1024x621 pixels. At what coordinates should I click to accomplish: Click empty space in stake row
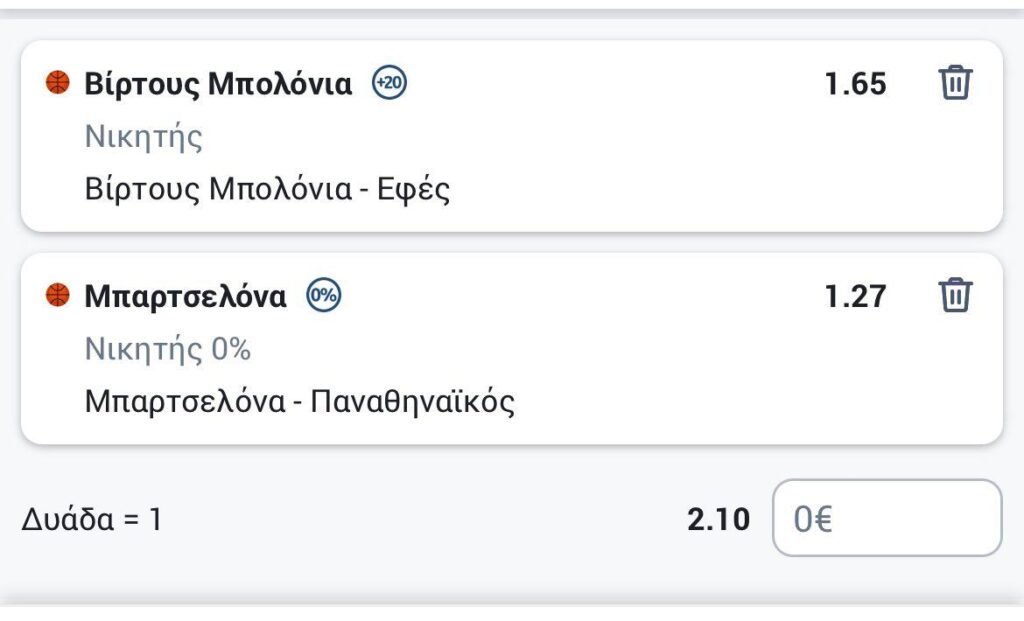tap(424, 520)
